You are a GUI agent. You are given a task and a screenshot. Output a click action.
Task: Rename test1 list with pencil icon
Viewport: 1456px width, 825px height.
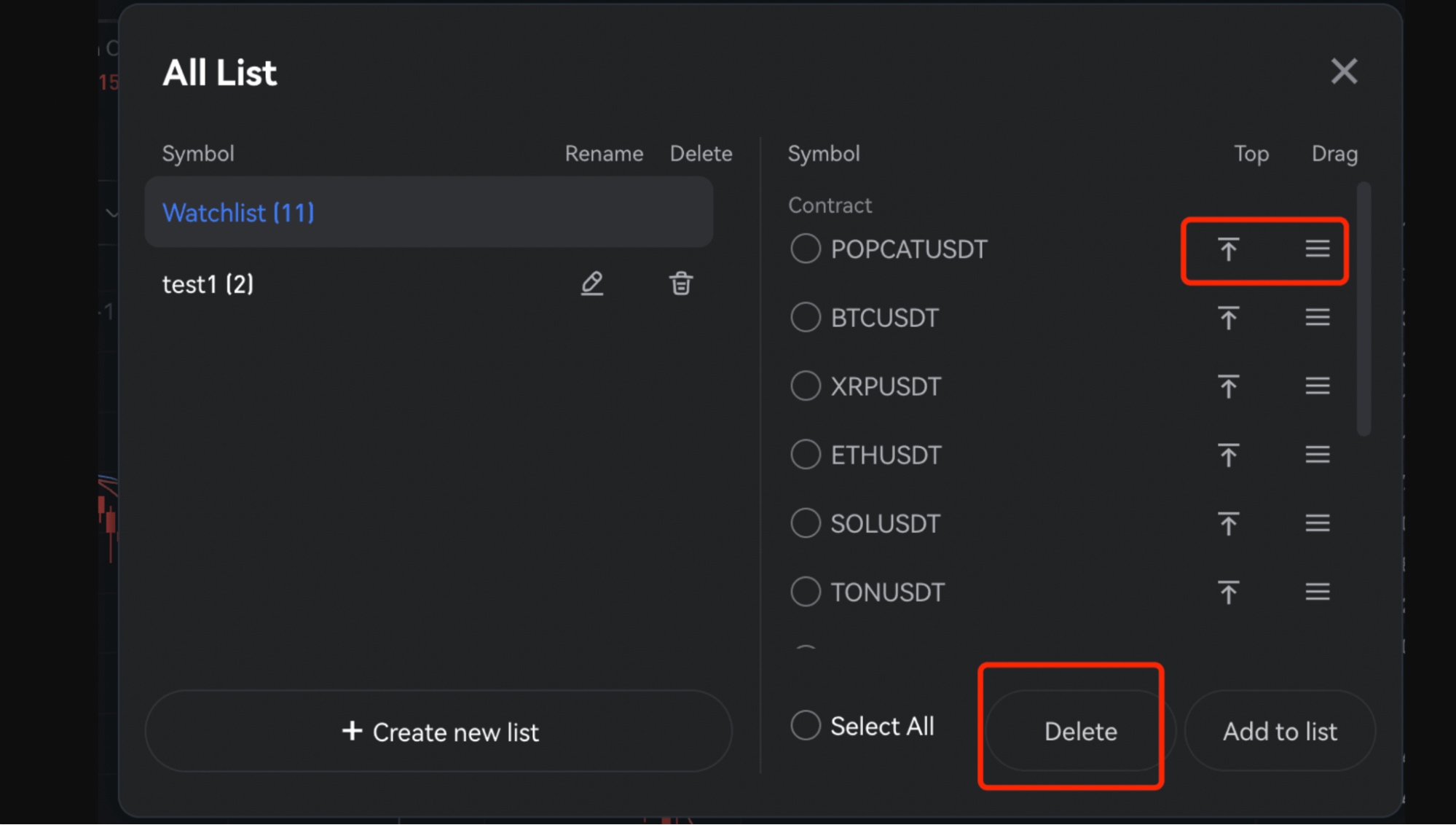591,284
